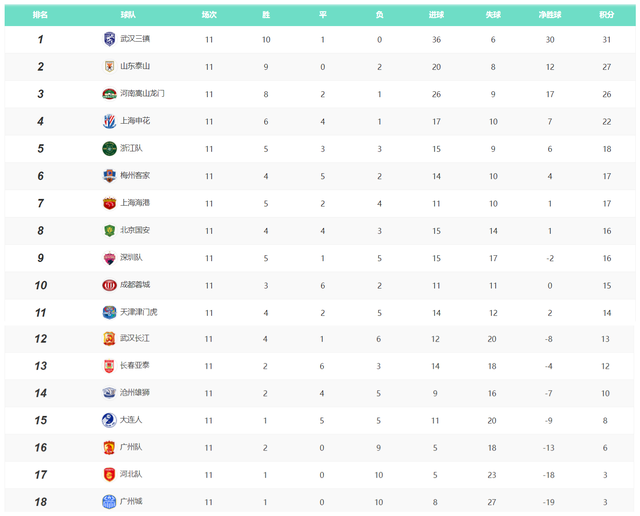Click the 武汉三镇 team logo

coord(109,39)
